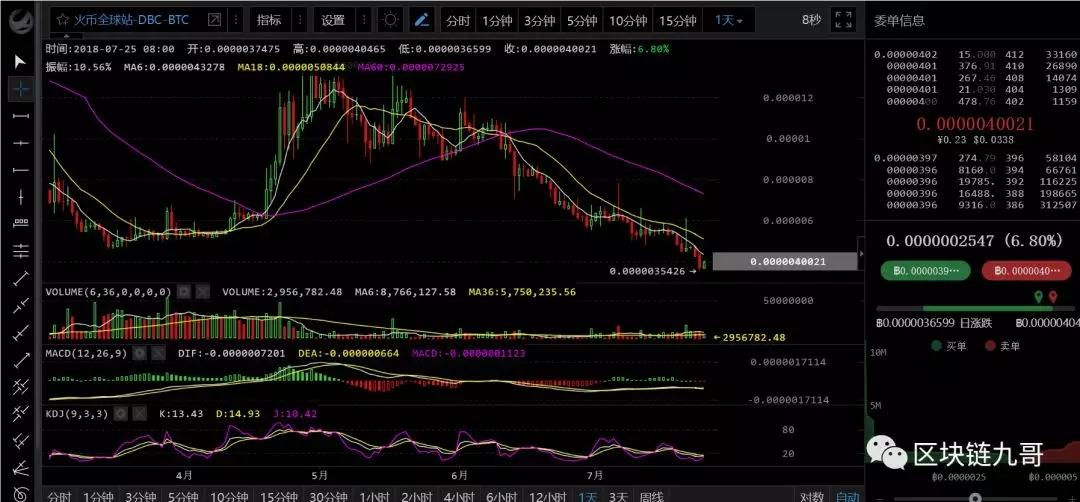Switch to 2小时 timeframe

click(x=415, y=497)
